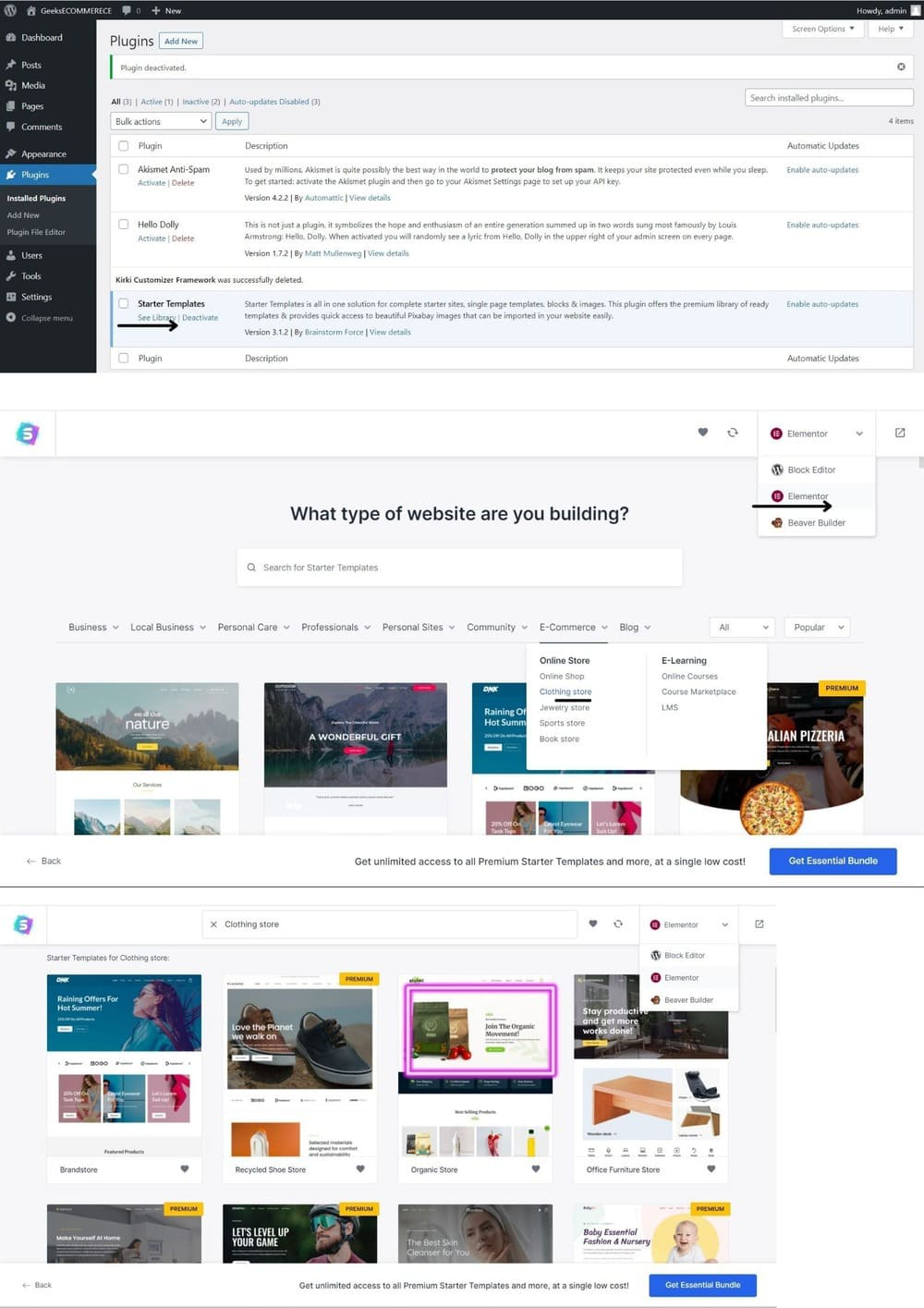
Task: Tick the select-all checkbox in table header
Action: click(124, 146)
